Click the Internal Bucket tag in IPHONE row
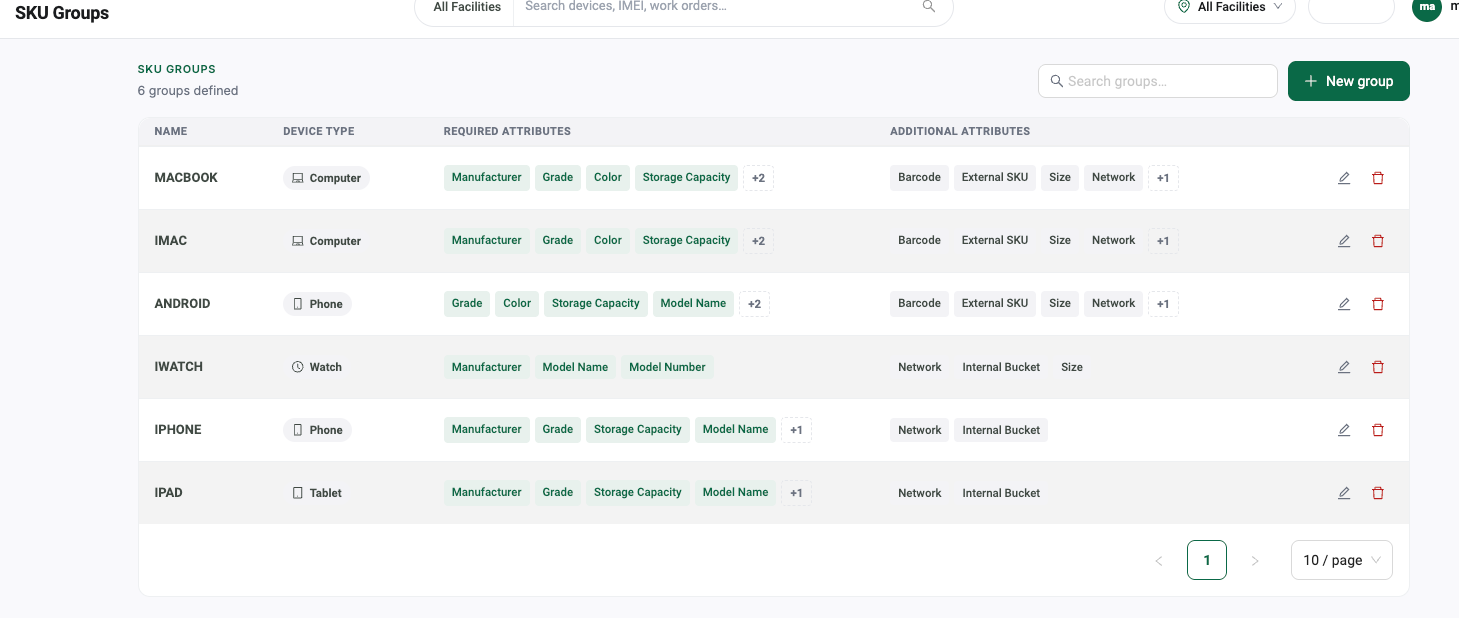 [x=1001, y=430]
